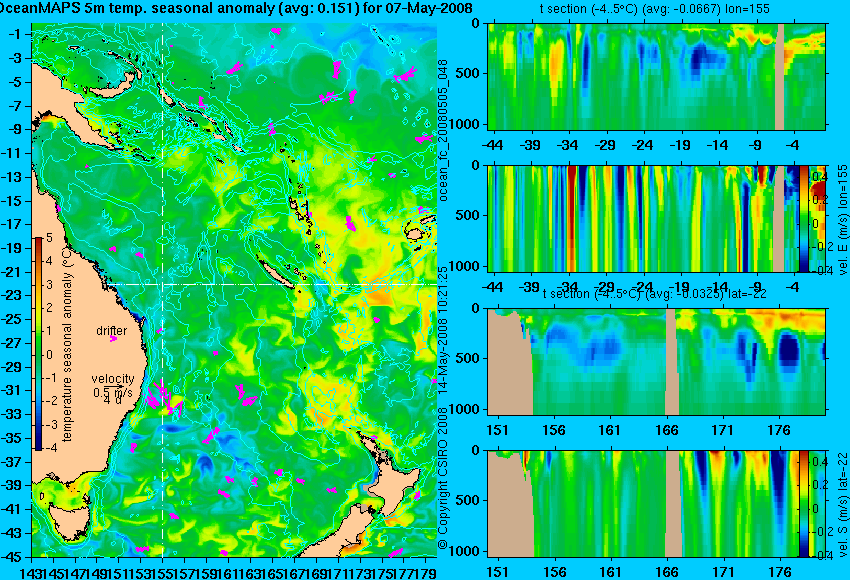
Task: Click the '-11' tick on map latitude axis
Action: click(12, 153)
